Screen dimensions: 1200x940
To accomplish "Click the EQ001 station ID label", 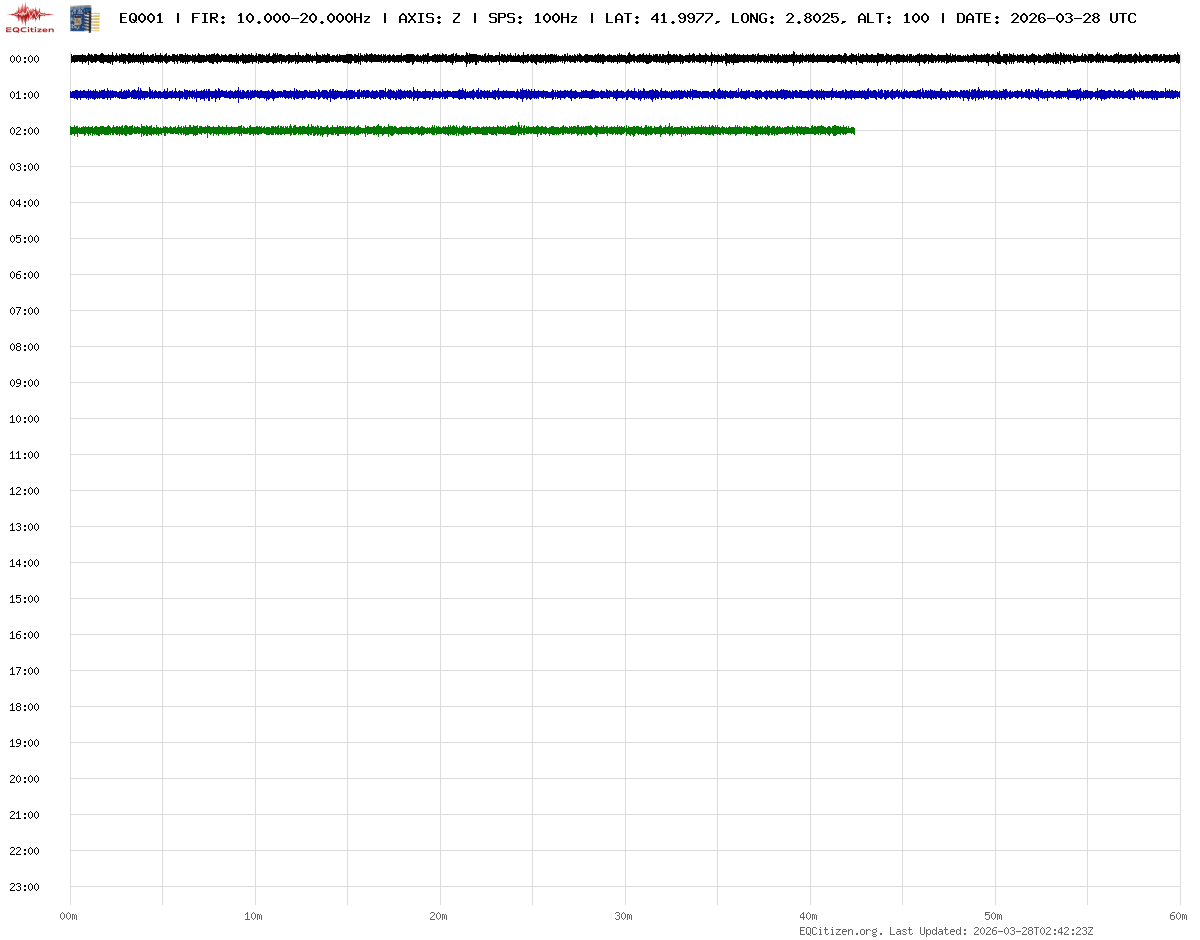I will tap(141, 18).
